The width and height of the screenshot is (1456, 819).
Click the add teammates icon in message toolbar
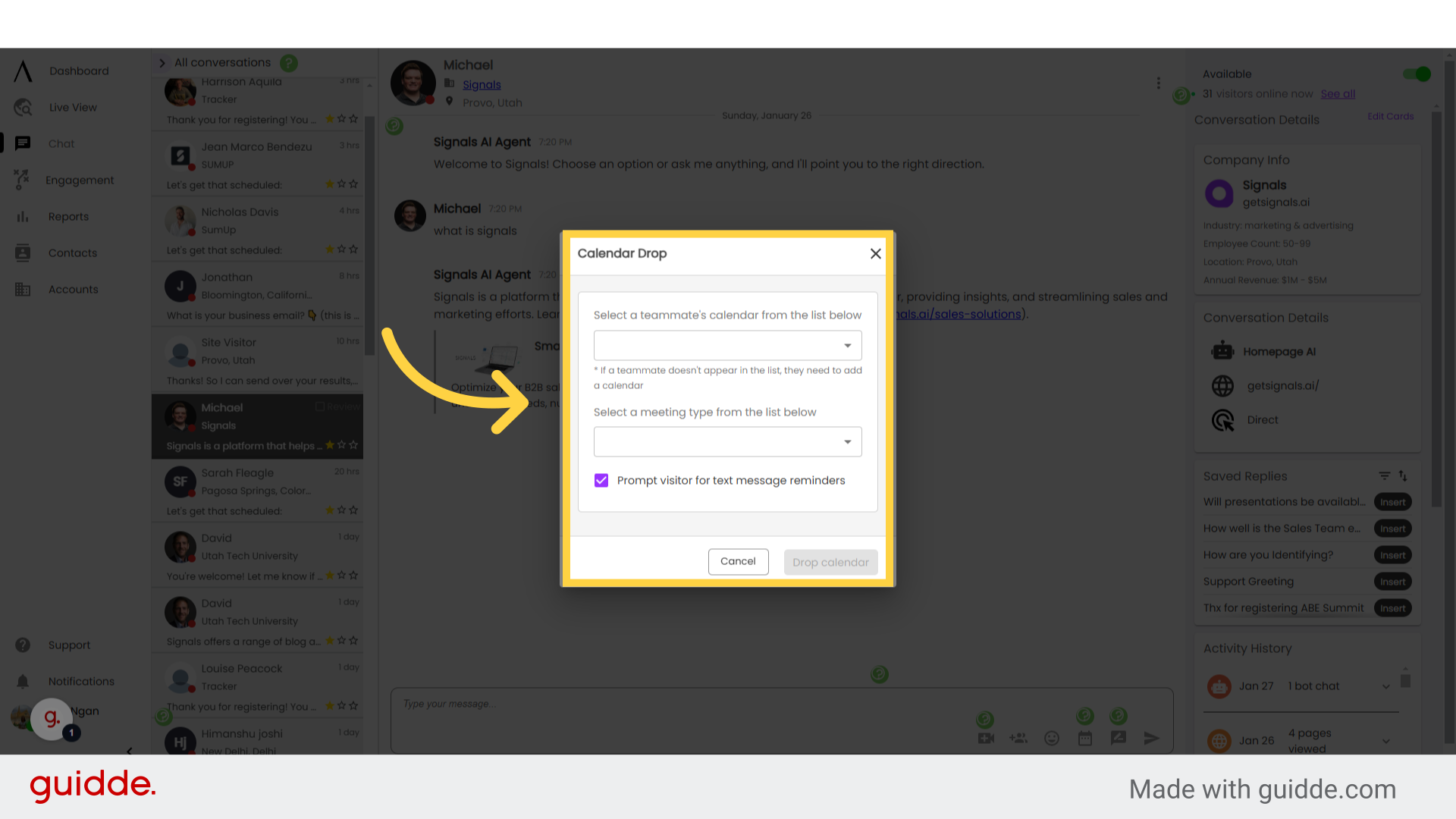pos(1018,738)
